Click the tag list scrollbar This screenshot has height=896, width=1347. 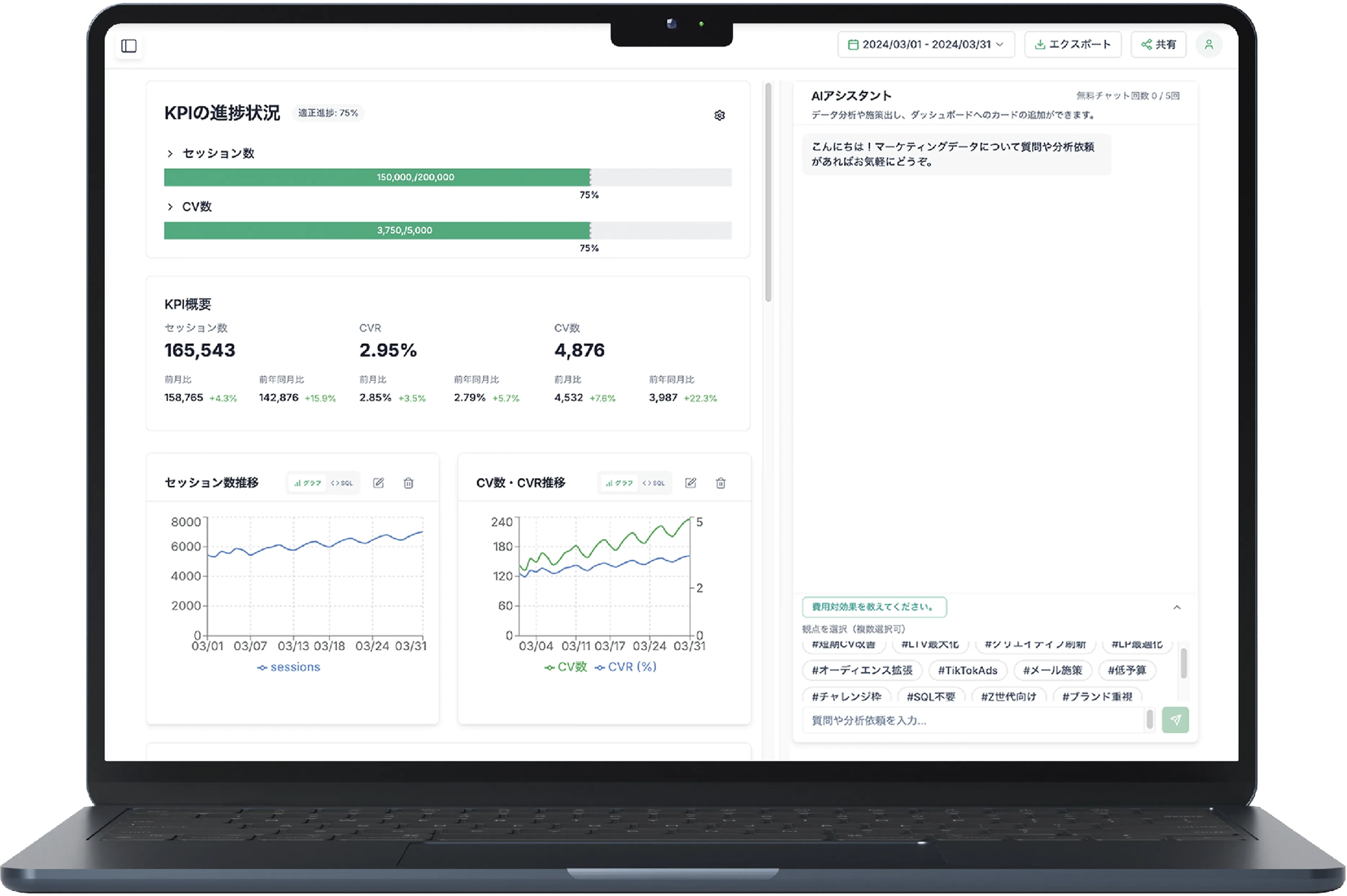tap(1183, 663)
